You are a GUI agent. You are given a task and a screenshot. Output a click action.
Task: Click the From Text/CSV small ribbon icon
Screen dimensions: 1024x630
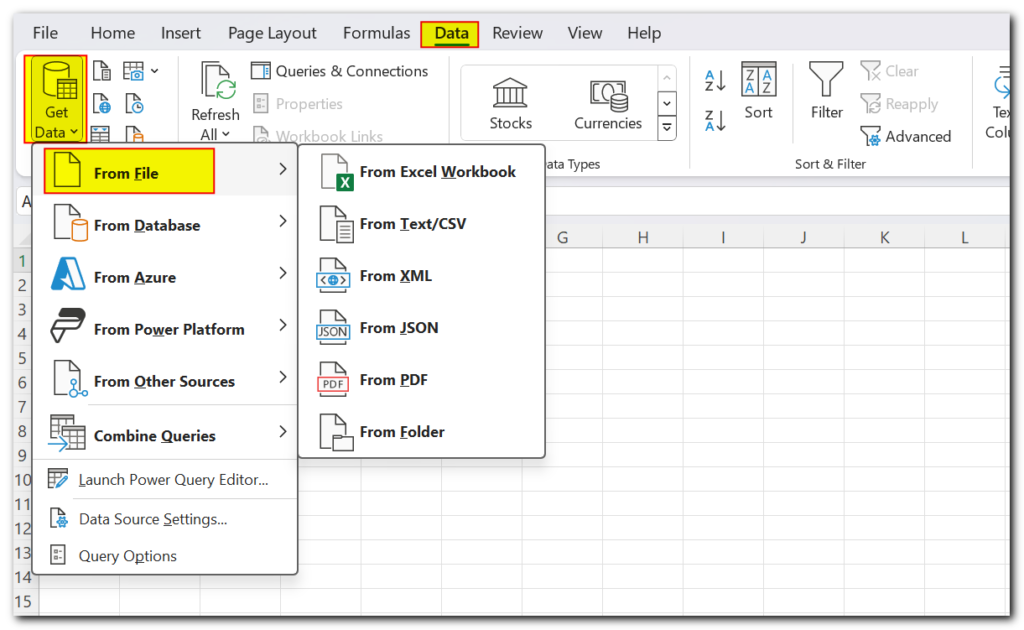[x=102, y=71]
